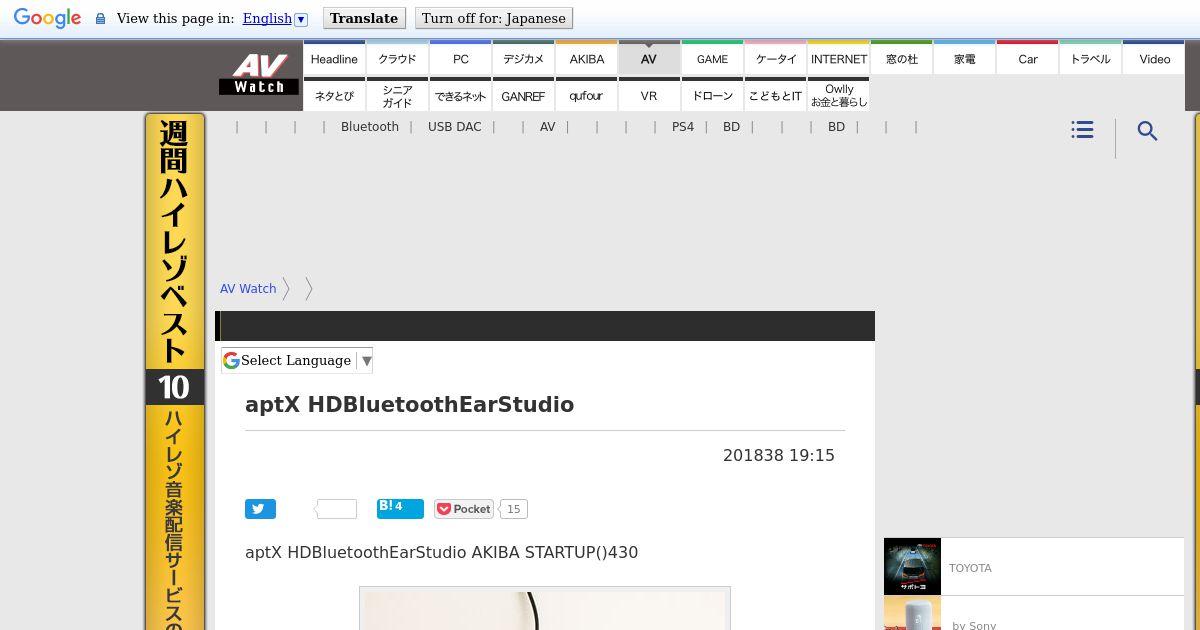Open the INTERNET tab
1200x630 pixels.
[x=838, y=59]
